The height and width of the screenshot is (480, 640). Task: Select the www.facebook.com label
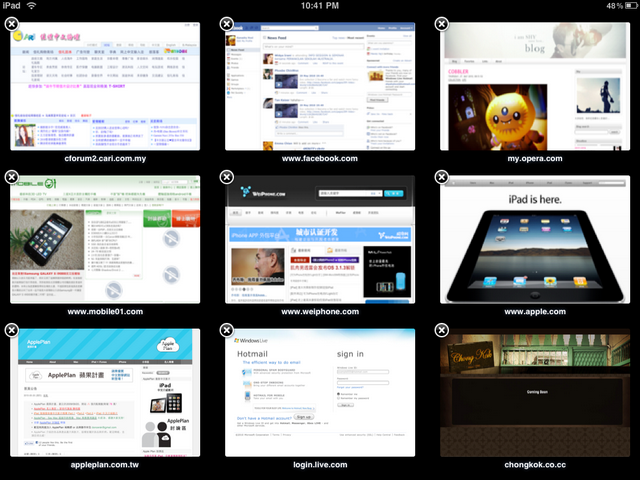320,158
